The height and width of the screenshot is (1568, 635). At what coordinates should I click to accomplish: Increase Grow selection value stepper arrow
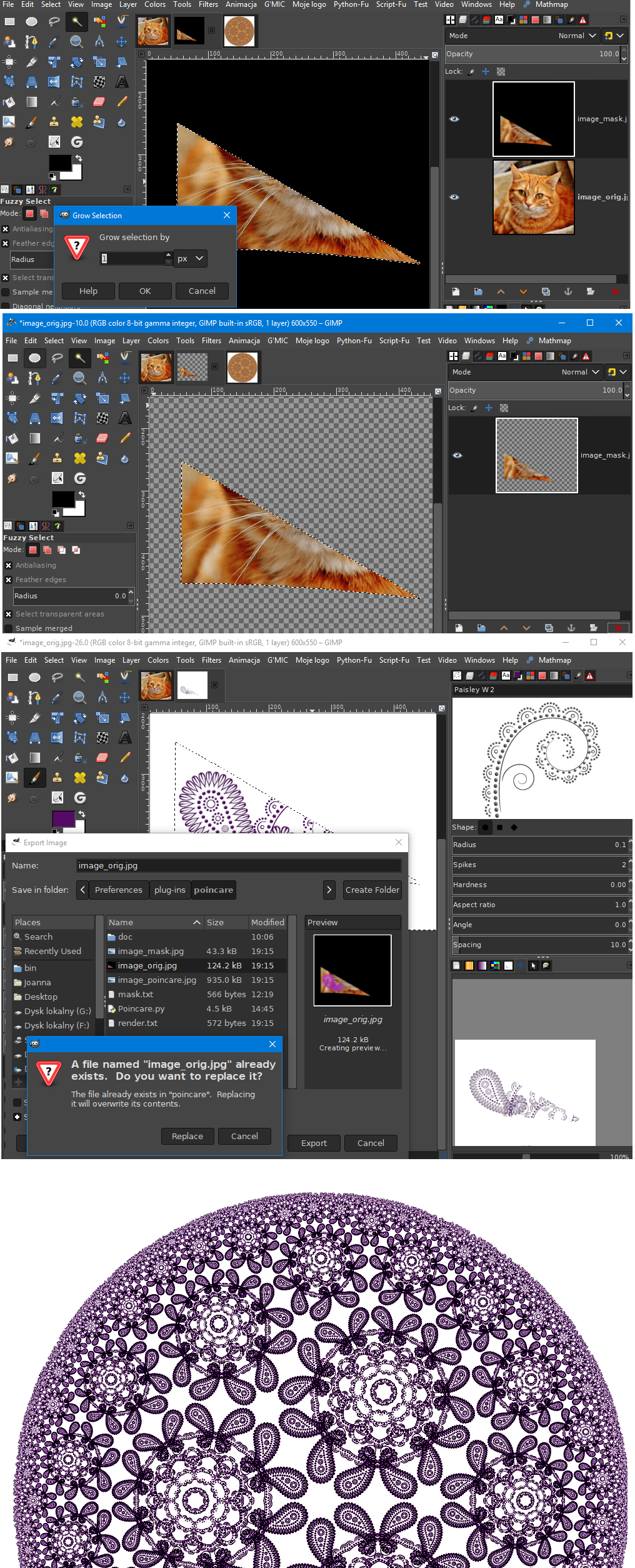[168, 254]
